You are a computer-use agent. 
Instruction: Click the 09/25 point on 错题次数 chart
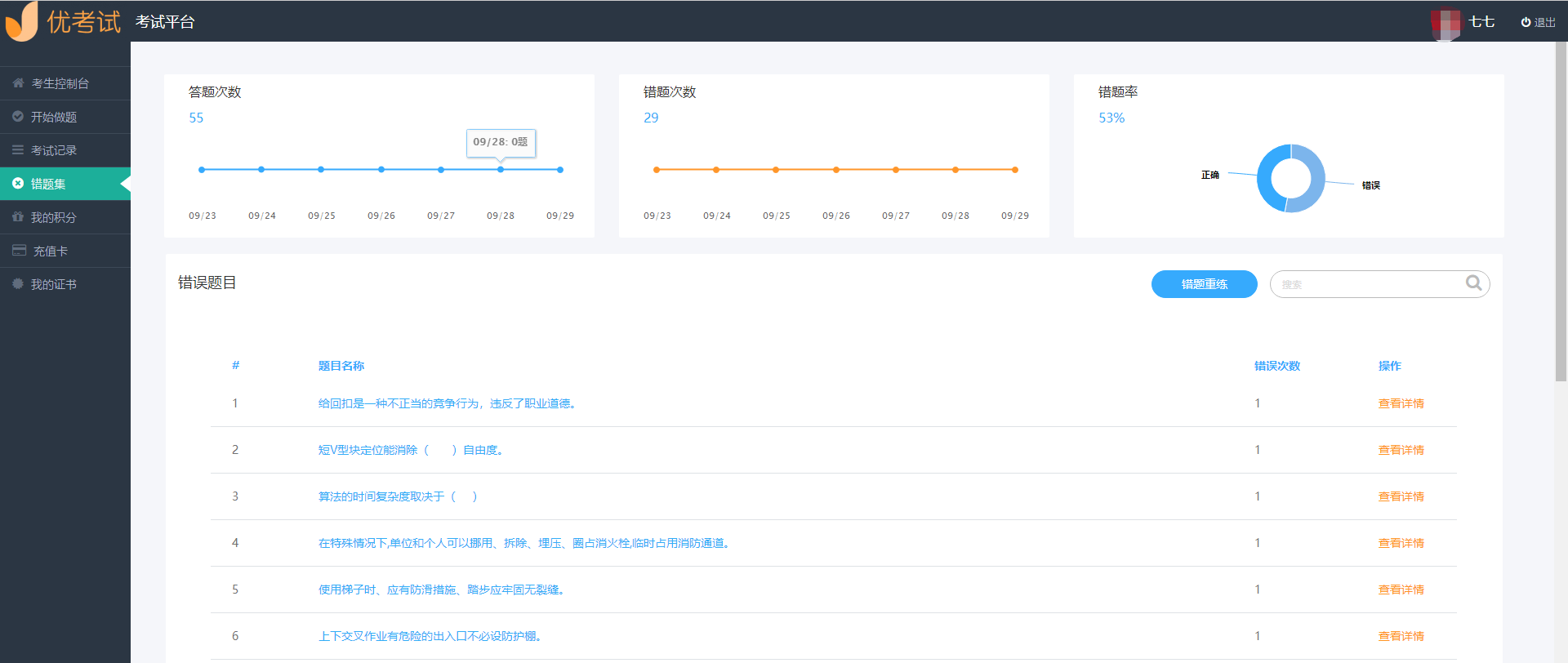(x=776, y=170)
